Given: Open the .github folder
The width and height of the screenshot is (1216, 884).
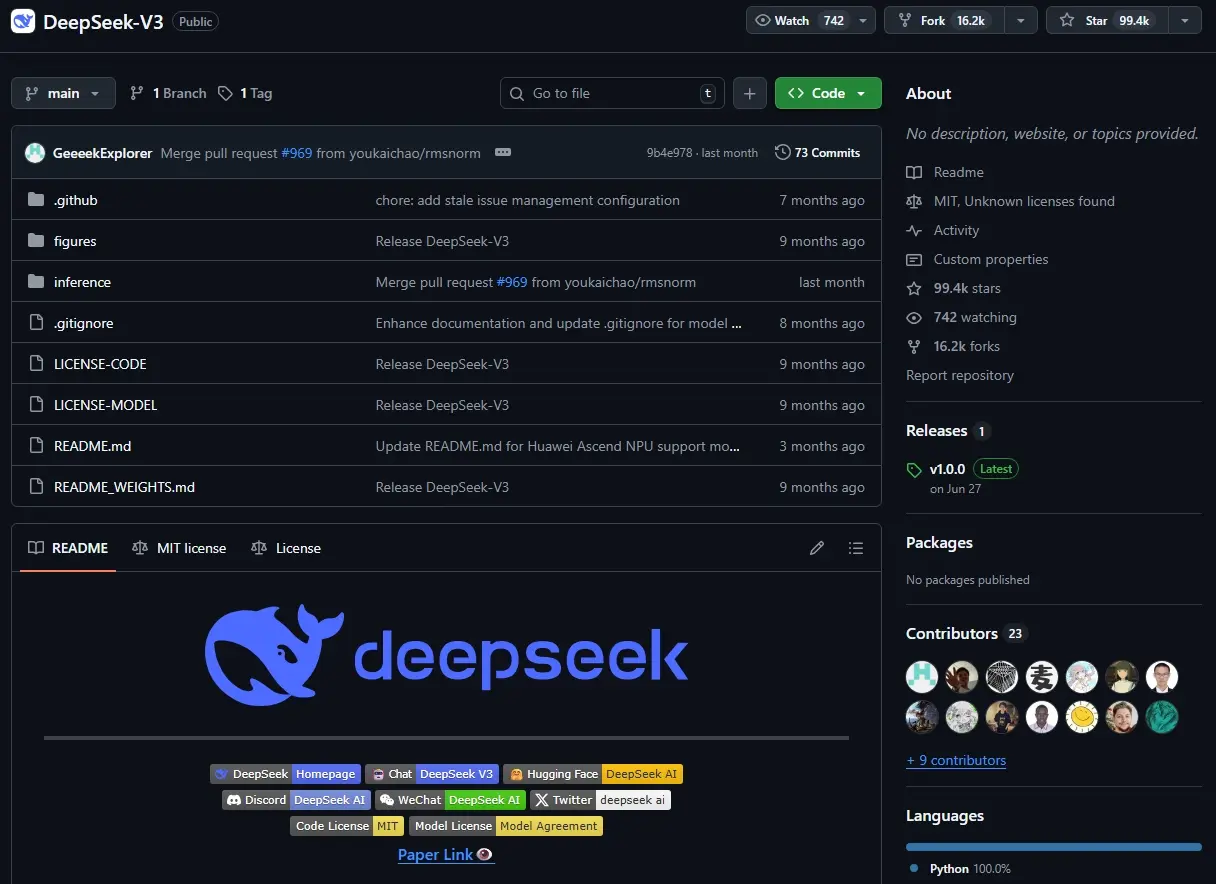Looking at the screenshot, I should pos(76,200).
